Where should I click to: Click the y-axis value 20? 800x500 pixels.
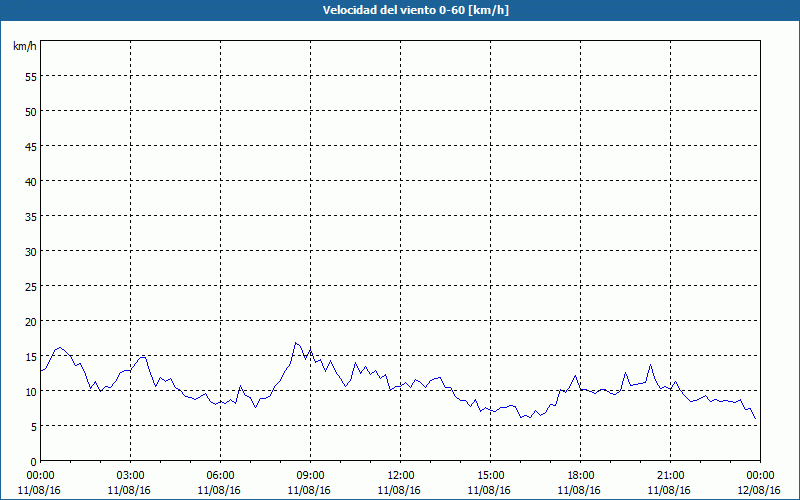pos(31,321)
